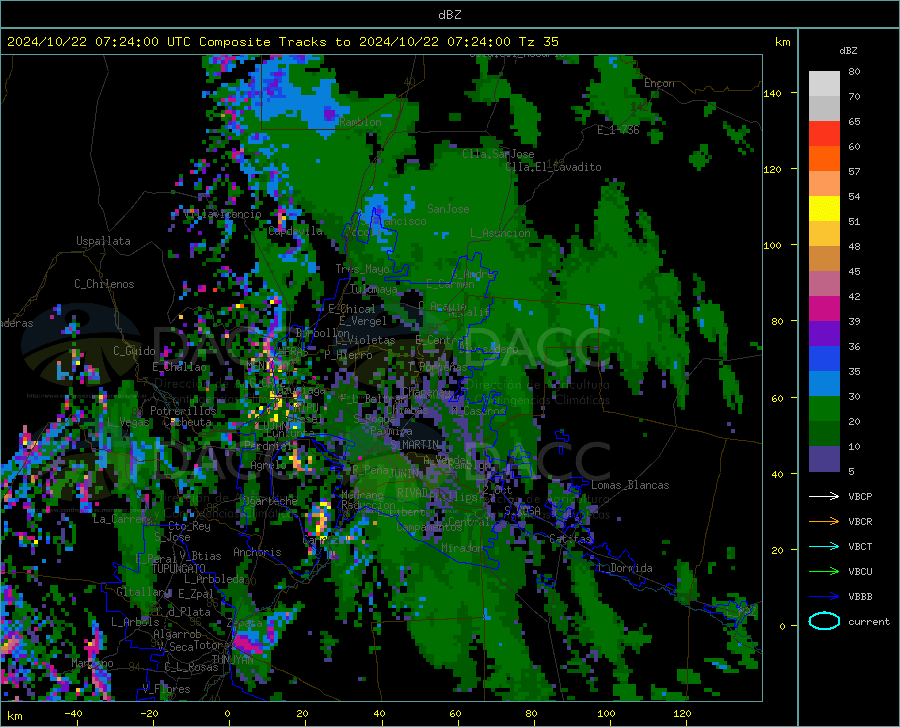Click the VBBB legend label

click(860, 596)
